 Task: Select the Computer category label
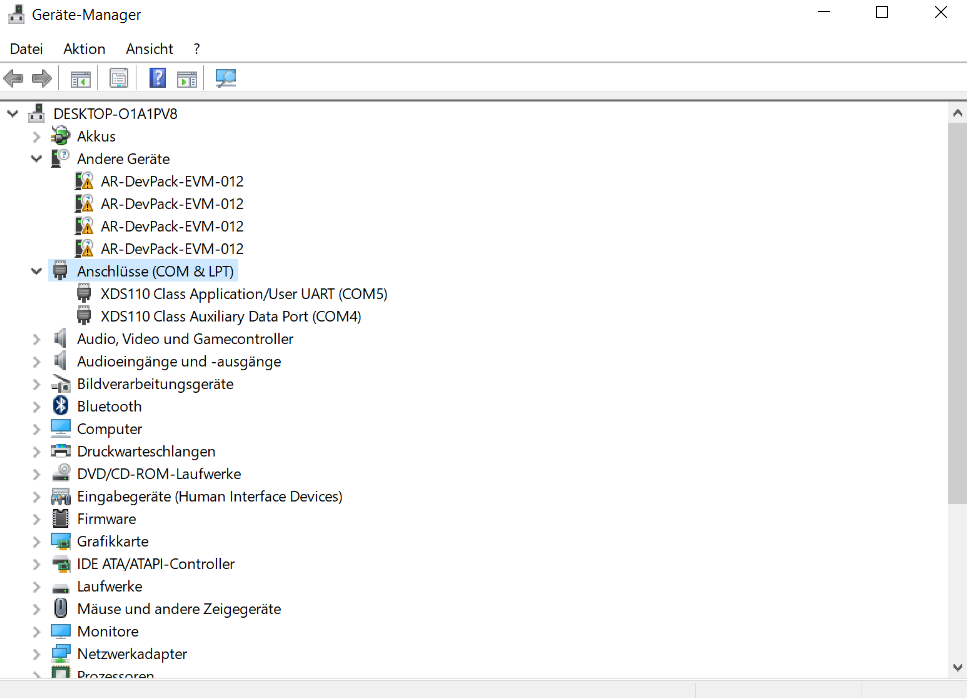tap(109, 429)
